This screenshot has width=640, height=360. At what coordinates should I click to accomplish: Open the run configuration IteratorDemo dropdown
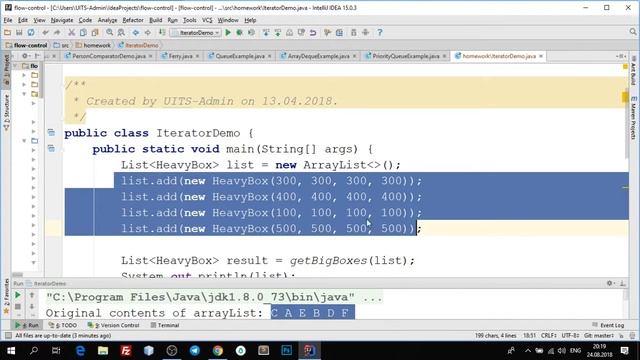click(x=196, y=33)
